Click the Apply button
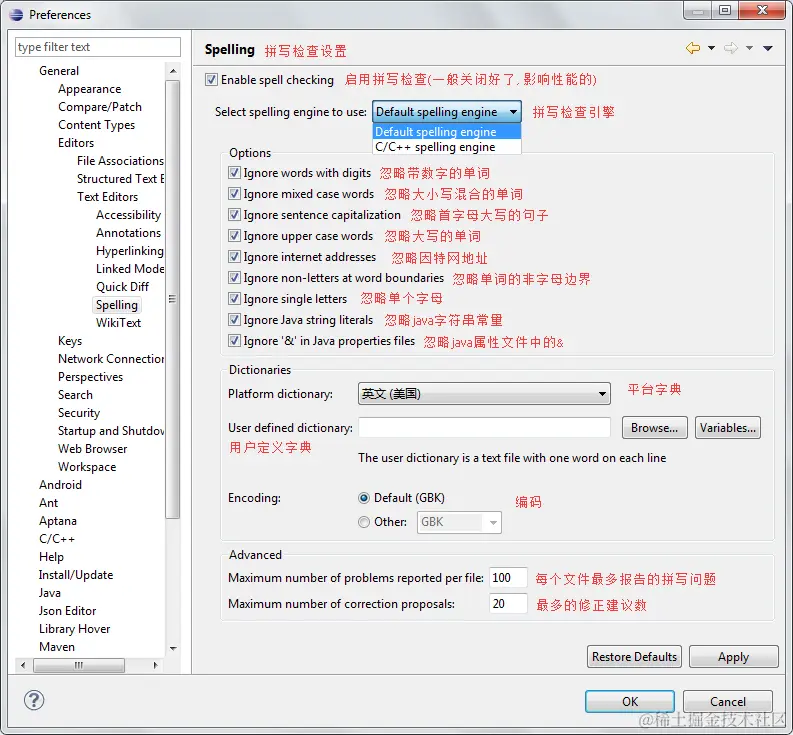This screenshot has height=735, width=793. pyautogui.click(x=733, y=657)
